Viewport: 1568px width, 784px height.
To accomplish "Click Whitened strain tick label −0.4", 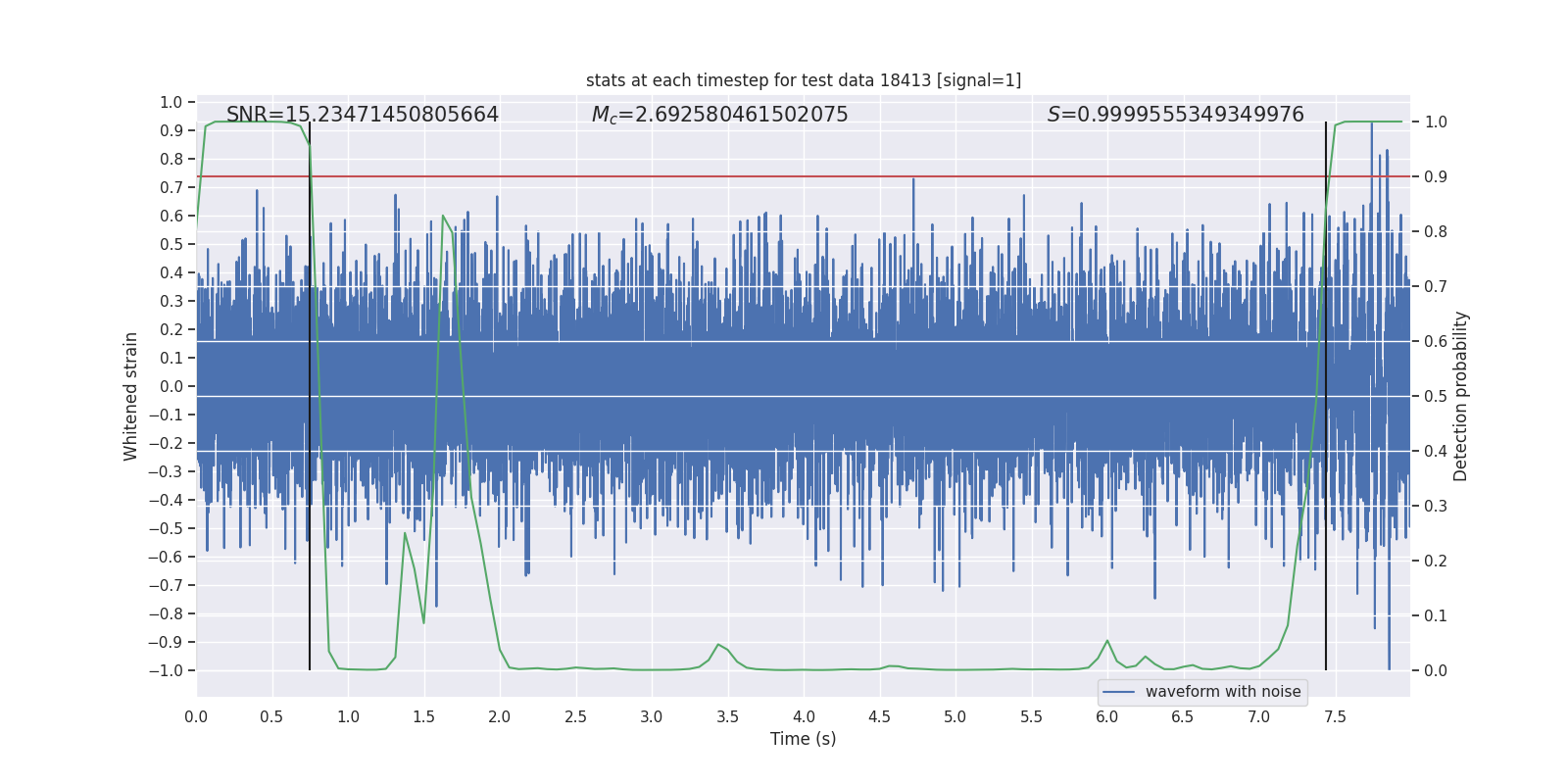I will click(166, 500).
